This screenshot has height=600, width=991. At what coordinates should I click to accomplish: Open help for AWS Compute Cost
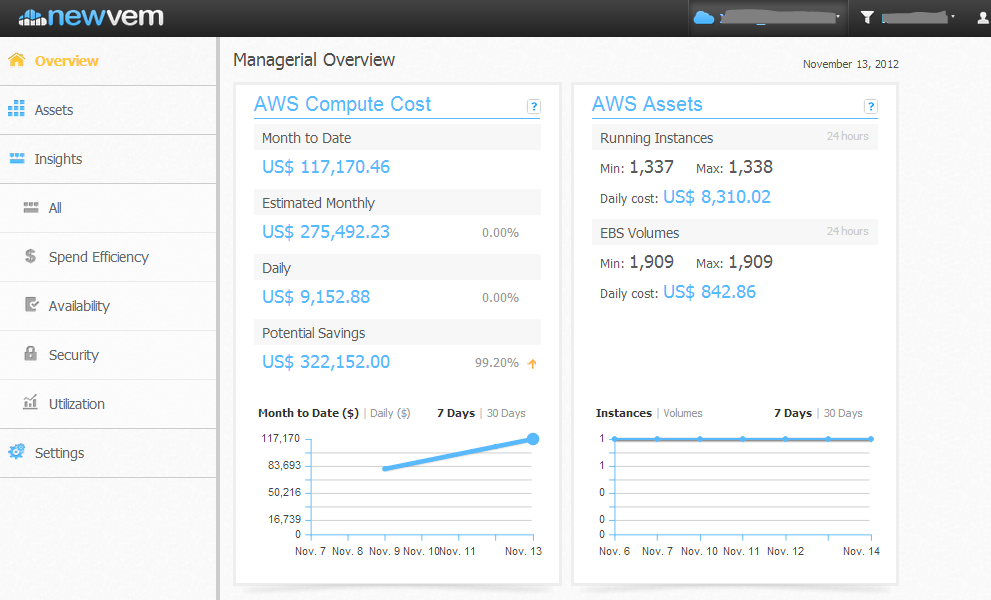point(533,107)
